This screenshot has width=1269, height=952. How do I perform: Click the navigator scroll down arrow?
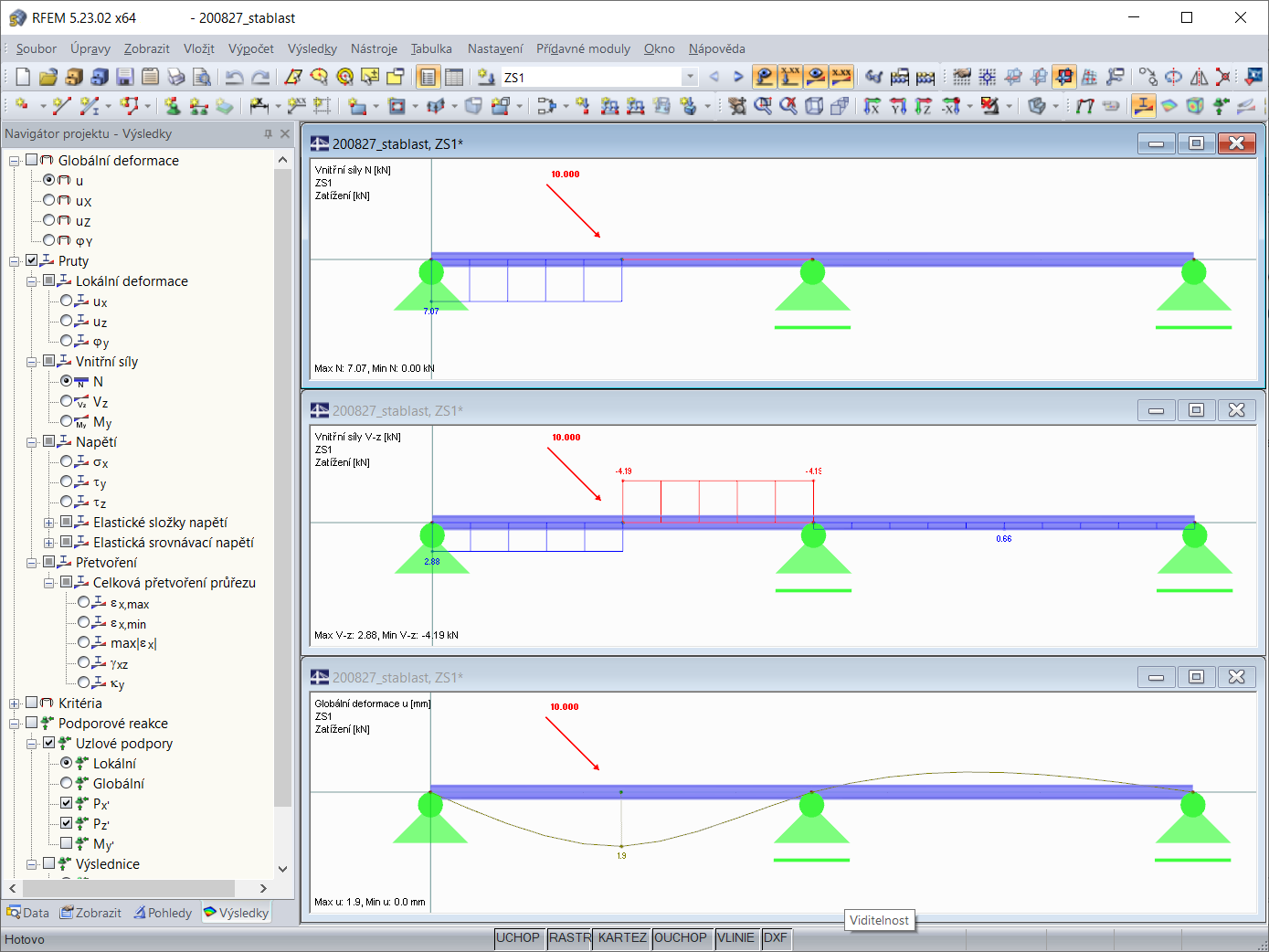click(282, 869)
